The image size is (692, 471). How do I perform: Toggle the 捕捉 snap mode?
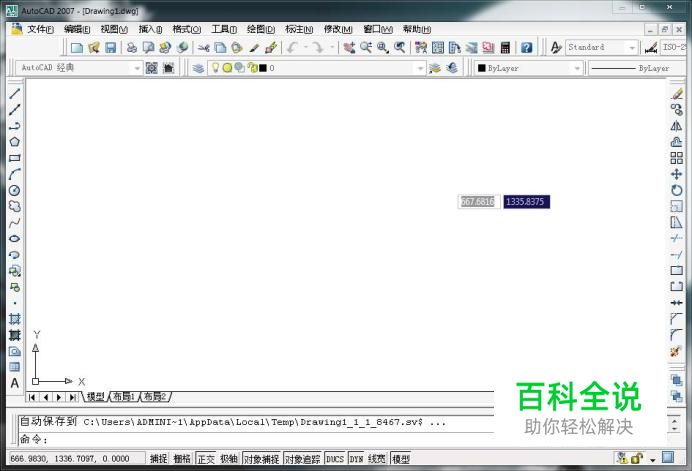pos(158,459)
